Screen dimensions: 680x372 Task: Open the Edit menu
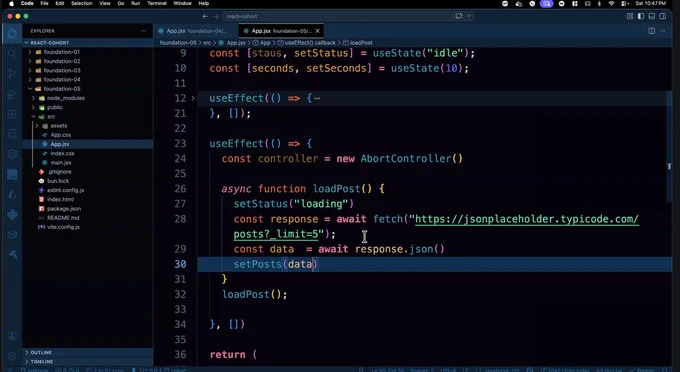60,3
